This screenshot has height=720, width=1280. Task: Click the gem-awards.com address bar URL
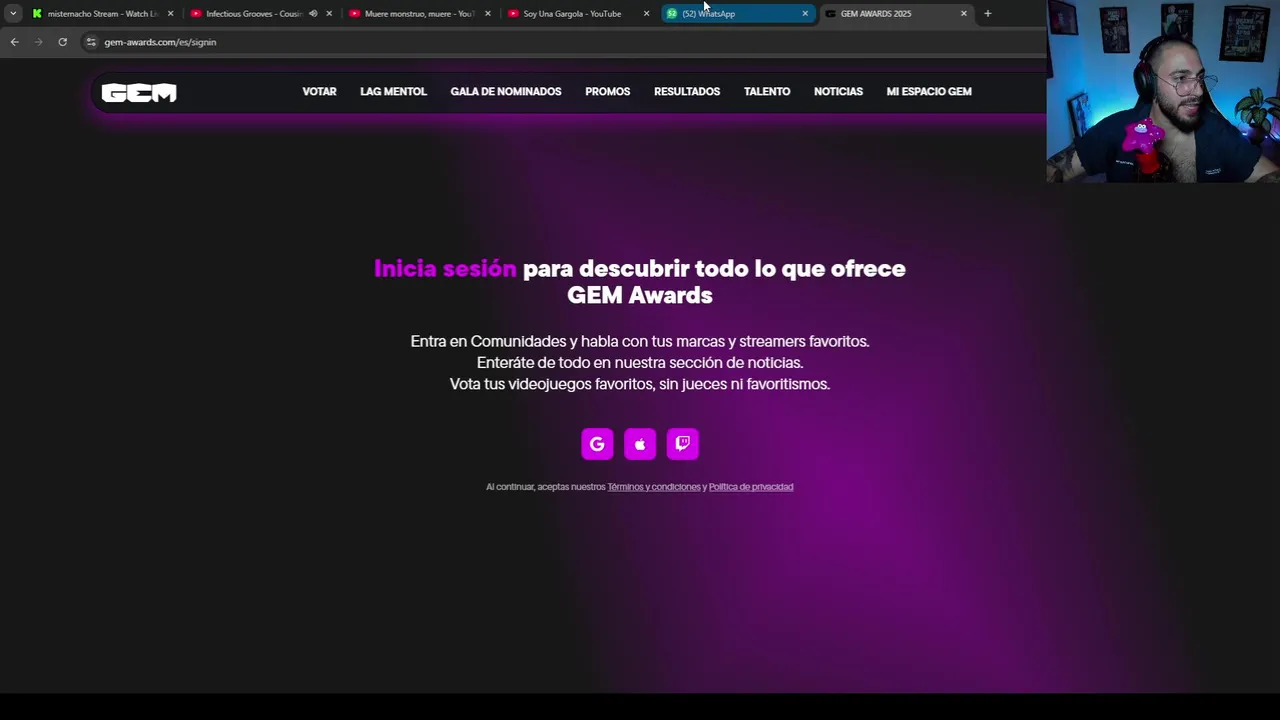(160, 42)
